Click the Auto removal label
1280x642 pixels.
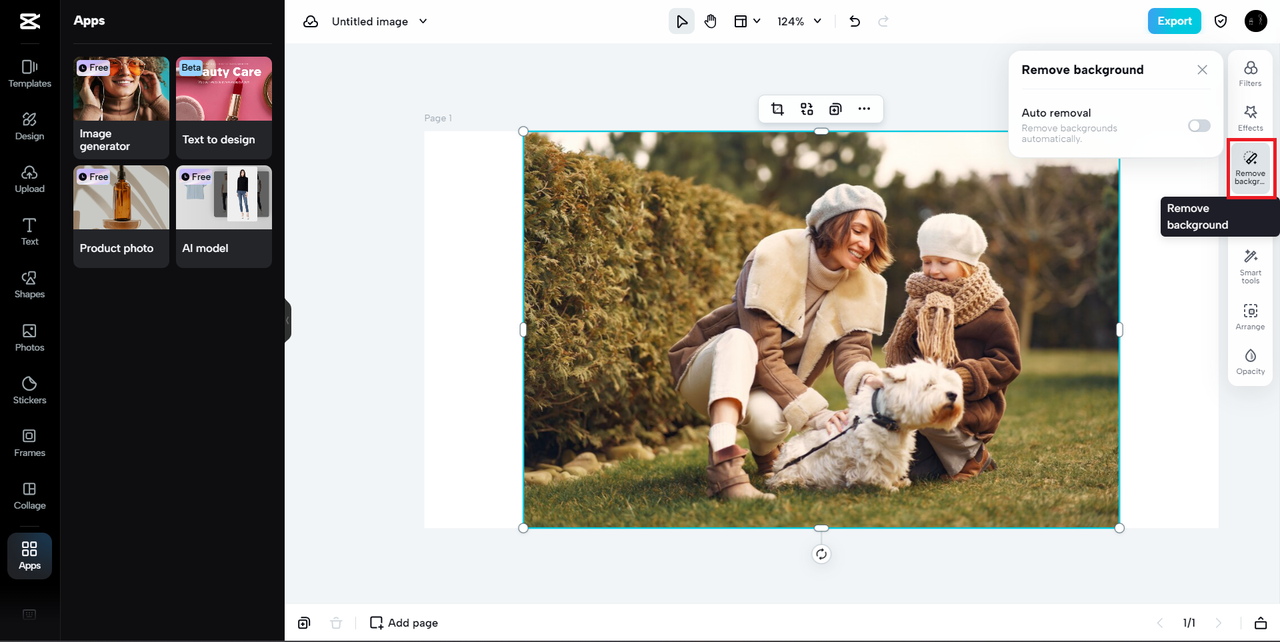(1056, 113)
